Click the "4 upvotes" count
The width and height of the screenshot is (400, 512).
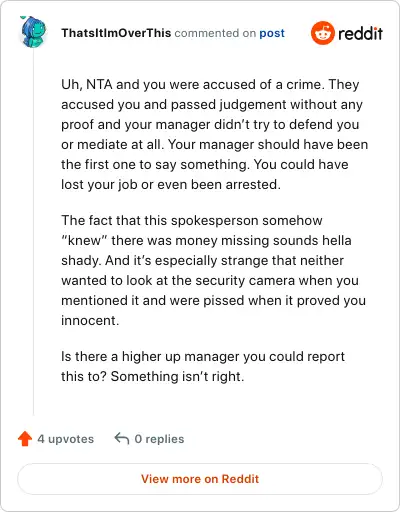pos(66,439)
